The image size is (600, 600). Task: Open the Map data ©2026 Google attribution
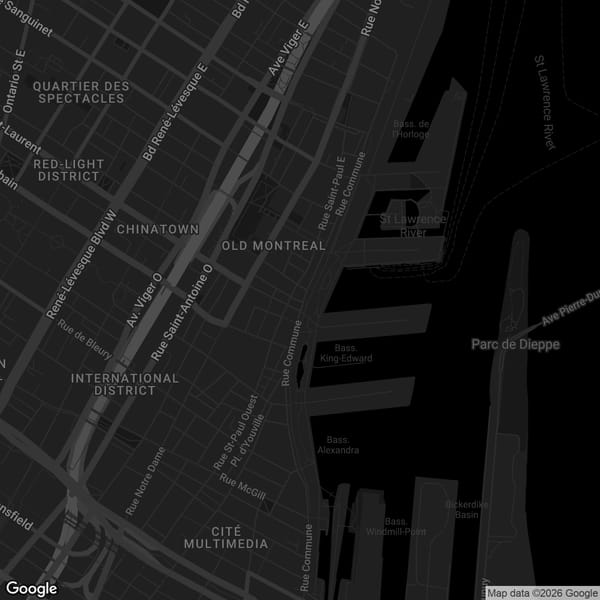(541, 593)
